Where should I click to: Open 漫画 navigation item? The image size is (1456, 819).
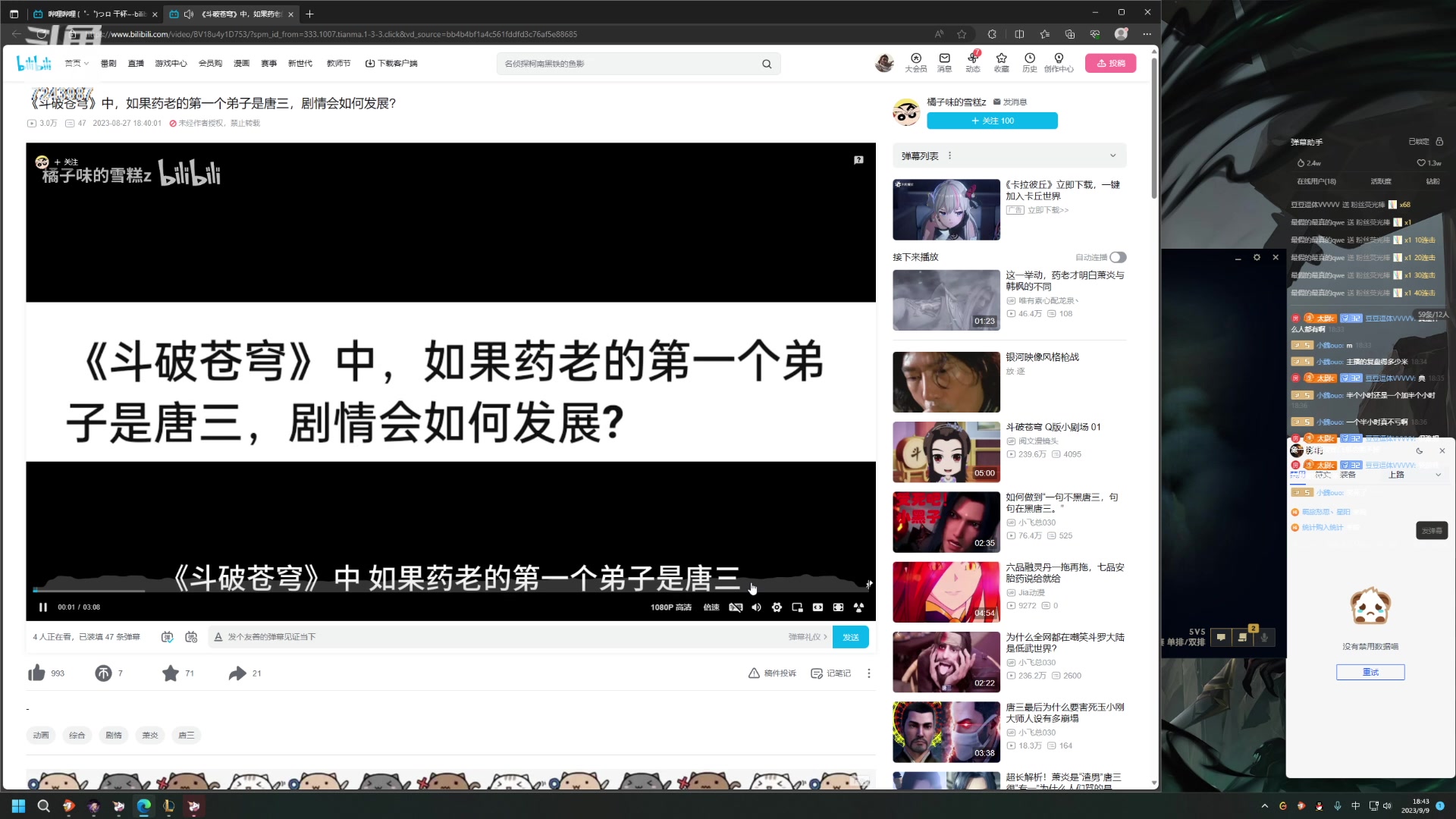tap(241, 64)
